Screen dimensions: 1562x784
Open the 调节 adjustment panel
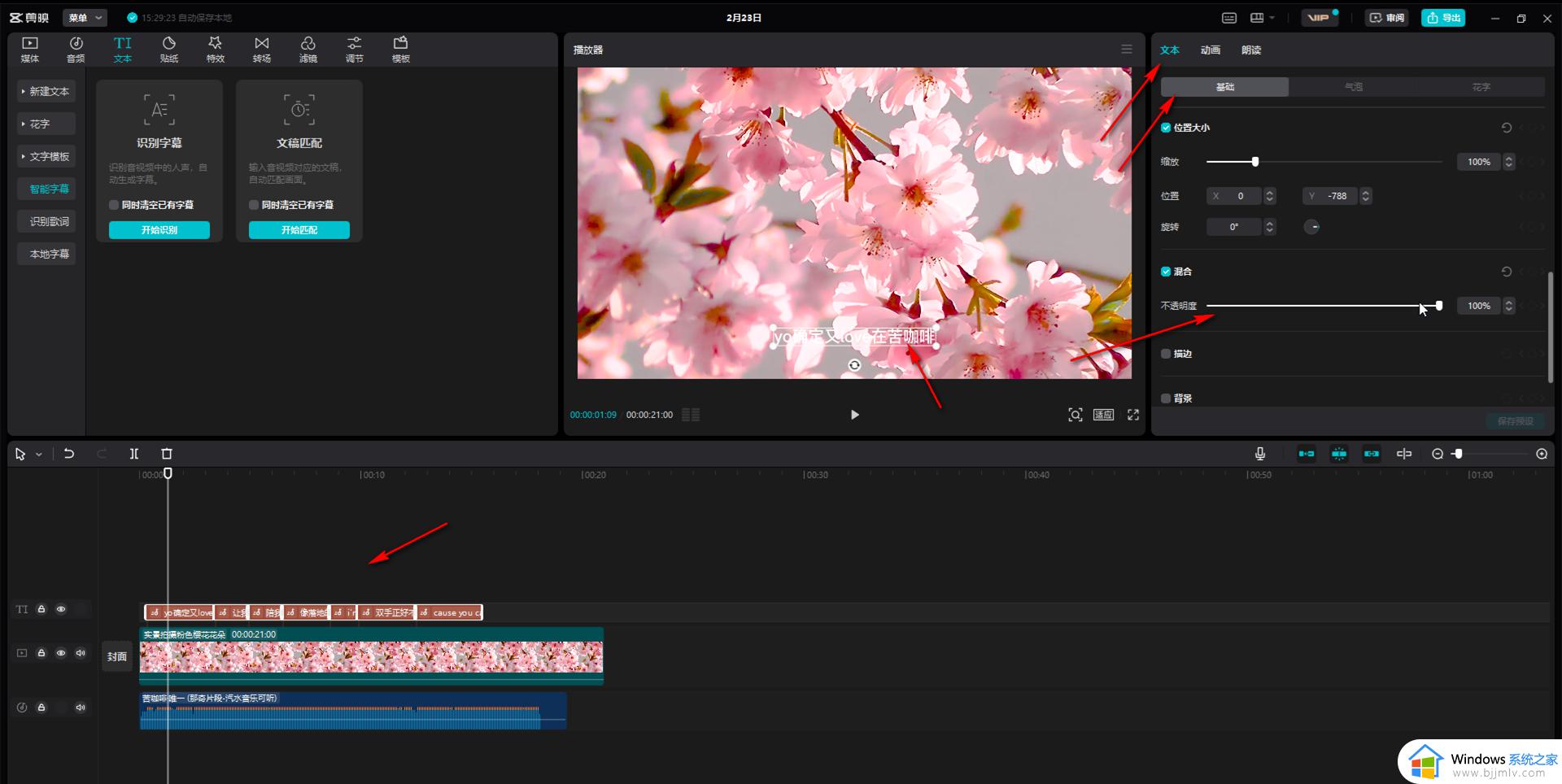pyautogui.click(x=355, y=50)
